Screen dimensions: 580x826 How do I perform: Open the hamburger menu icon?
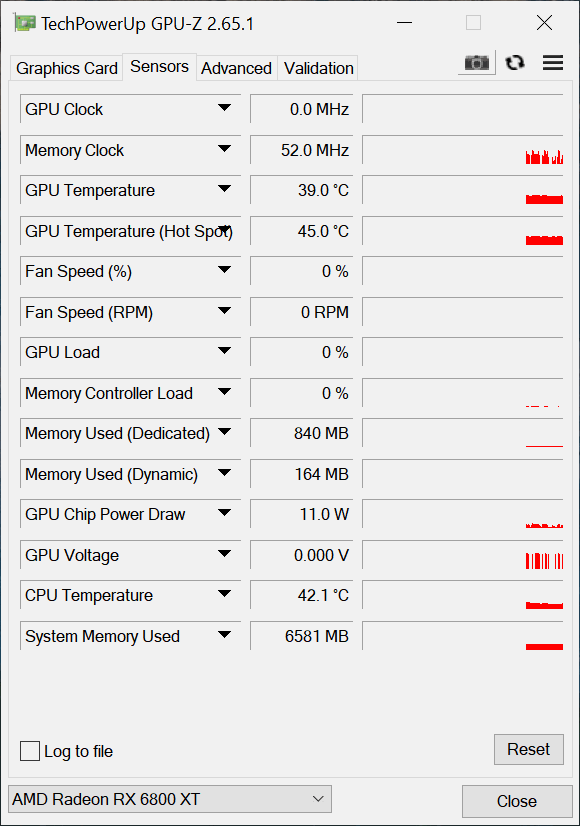(553, 63)
